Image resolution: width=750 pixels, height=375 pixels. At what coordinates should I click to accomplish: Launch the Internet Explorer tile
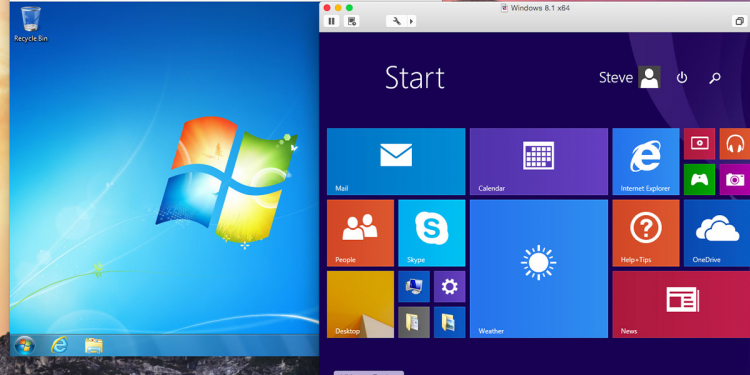point(646,162)
